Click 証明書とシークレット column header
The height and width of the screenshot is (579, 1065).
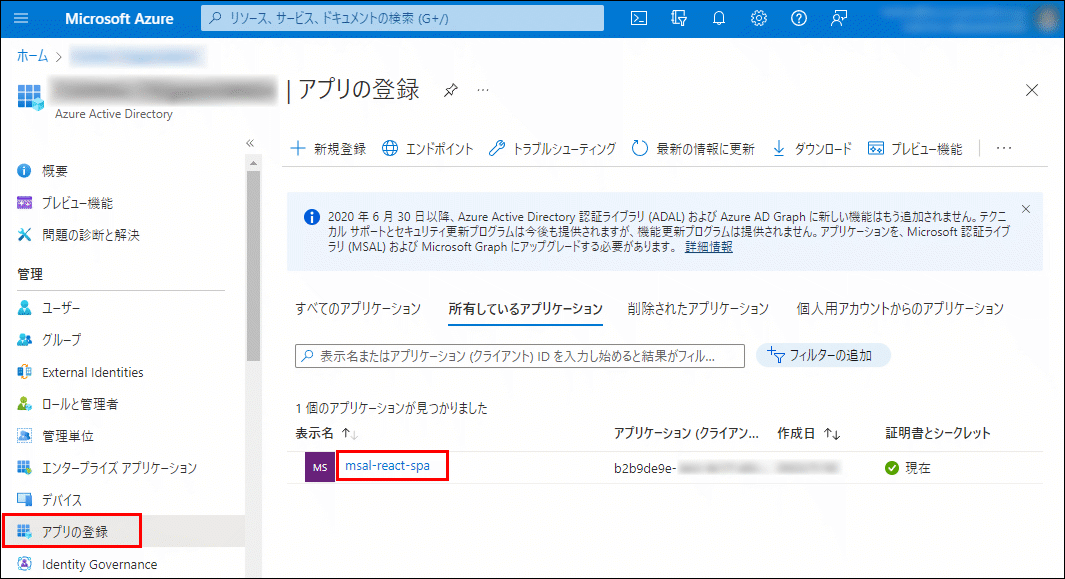(x=938, y=433)
